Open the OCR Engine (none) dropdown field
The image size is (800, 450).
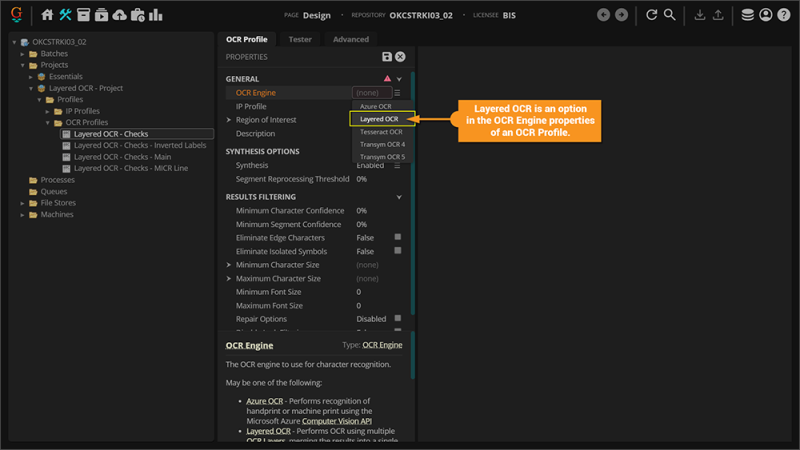(x=372, y=93)
